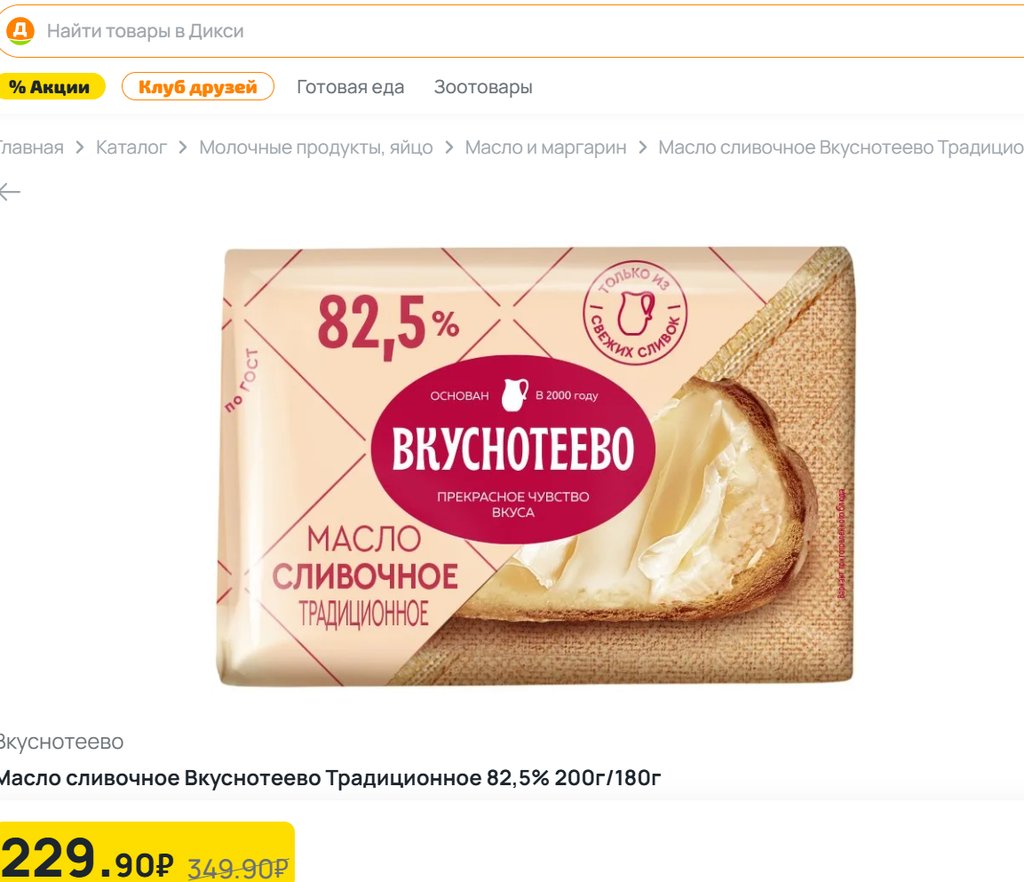Click the chevron after 'Масло и маргарин'
Screen dimensions: 1024x882
(643, 148)
